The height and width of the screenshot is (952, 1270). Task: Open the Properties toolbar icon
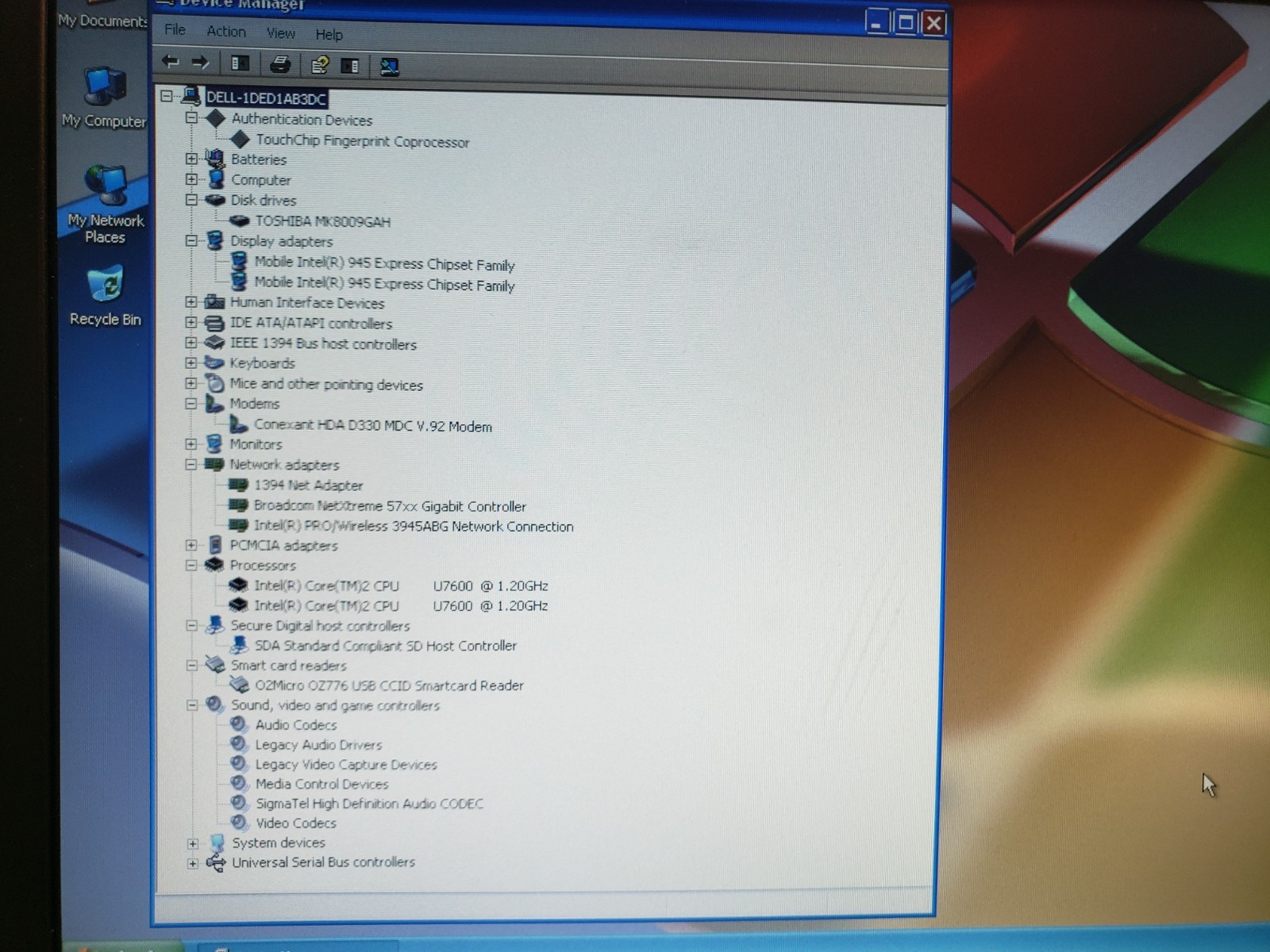pos(320,65)
